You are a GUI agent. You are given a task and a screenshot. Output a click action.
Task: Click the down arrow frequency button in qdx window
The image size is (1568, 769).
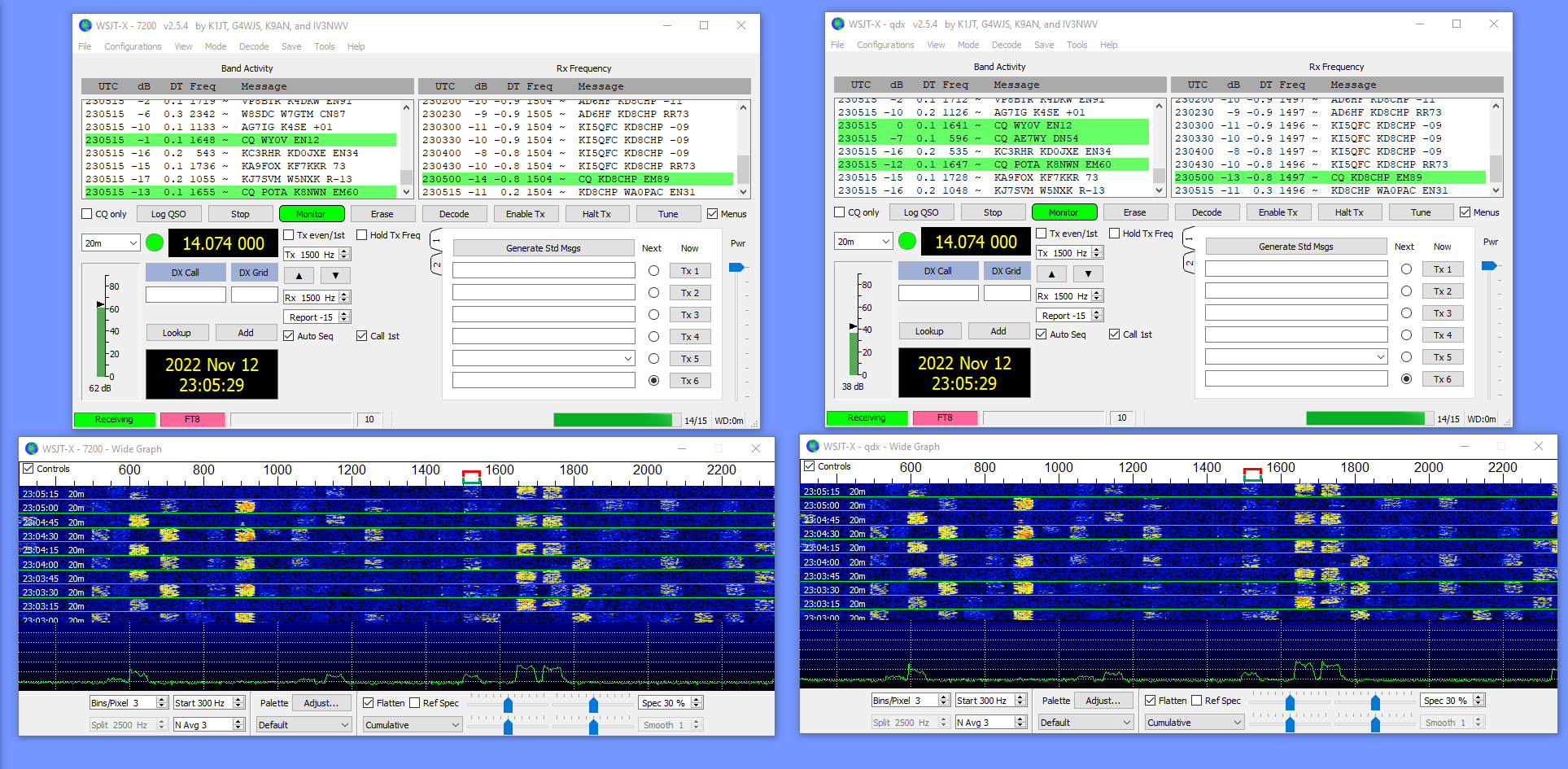1088,273
